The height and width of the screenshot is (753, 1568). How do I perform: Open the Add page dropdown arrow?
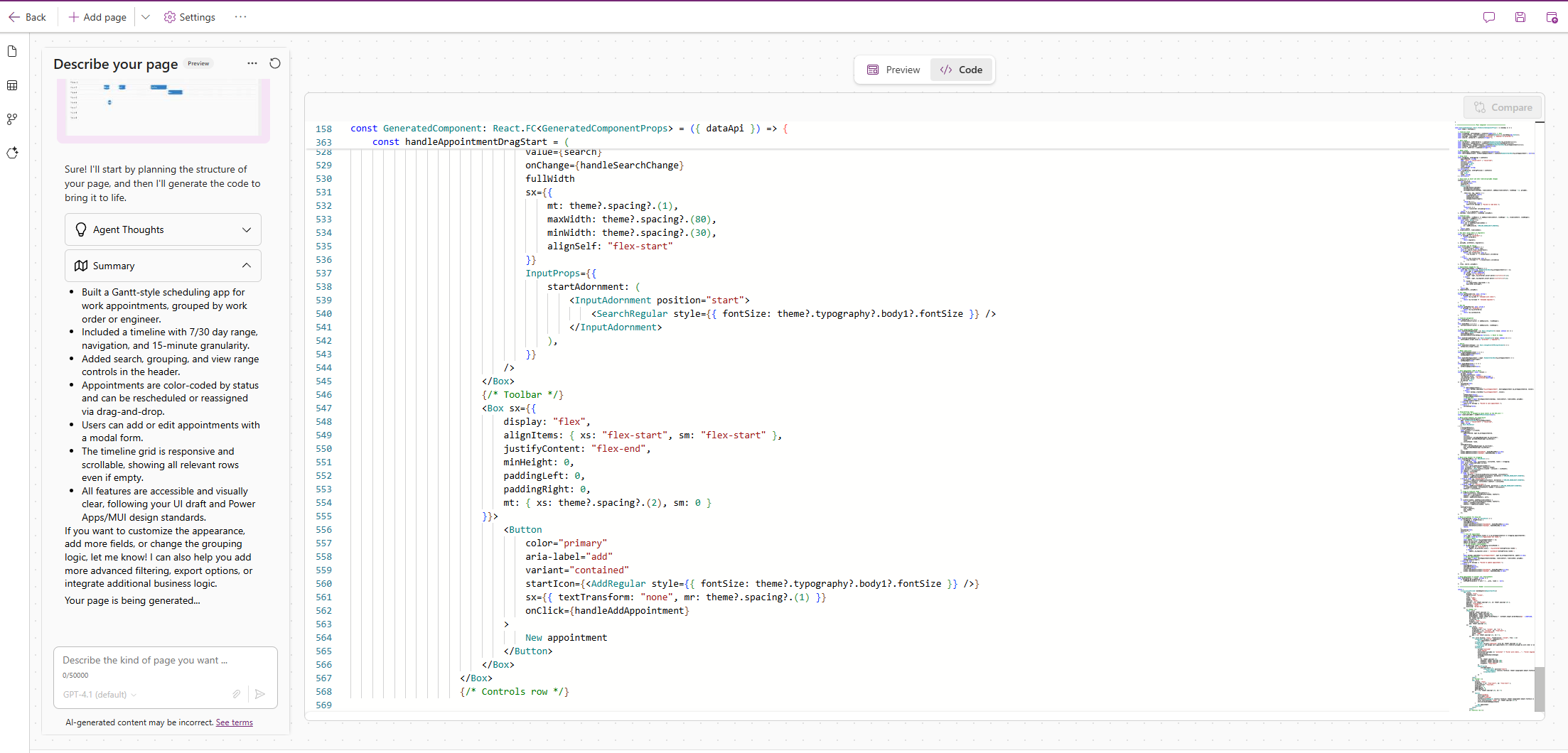pyautogui.click(x=146, y=17)
